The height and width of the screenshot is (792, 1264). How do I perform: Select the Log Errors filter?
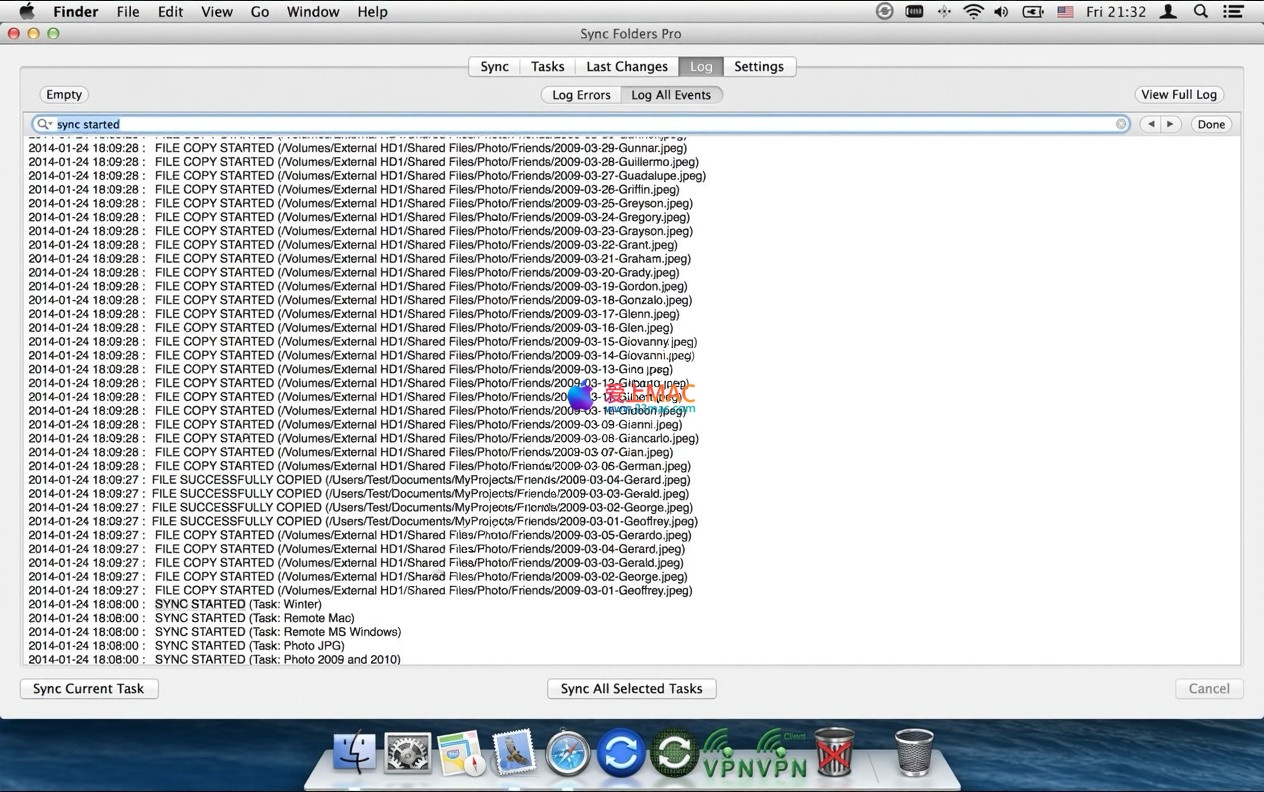[581, 95]
